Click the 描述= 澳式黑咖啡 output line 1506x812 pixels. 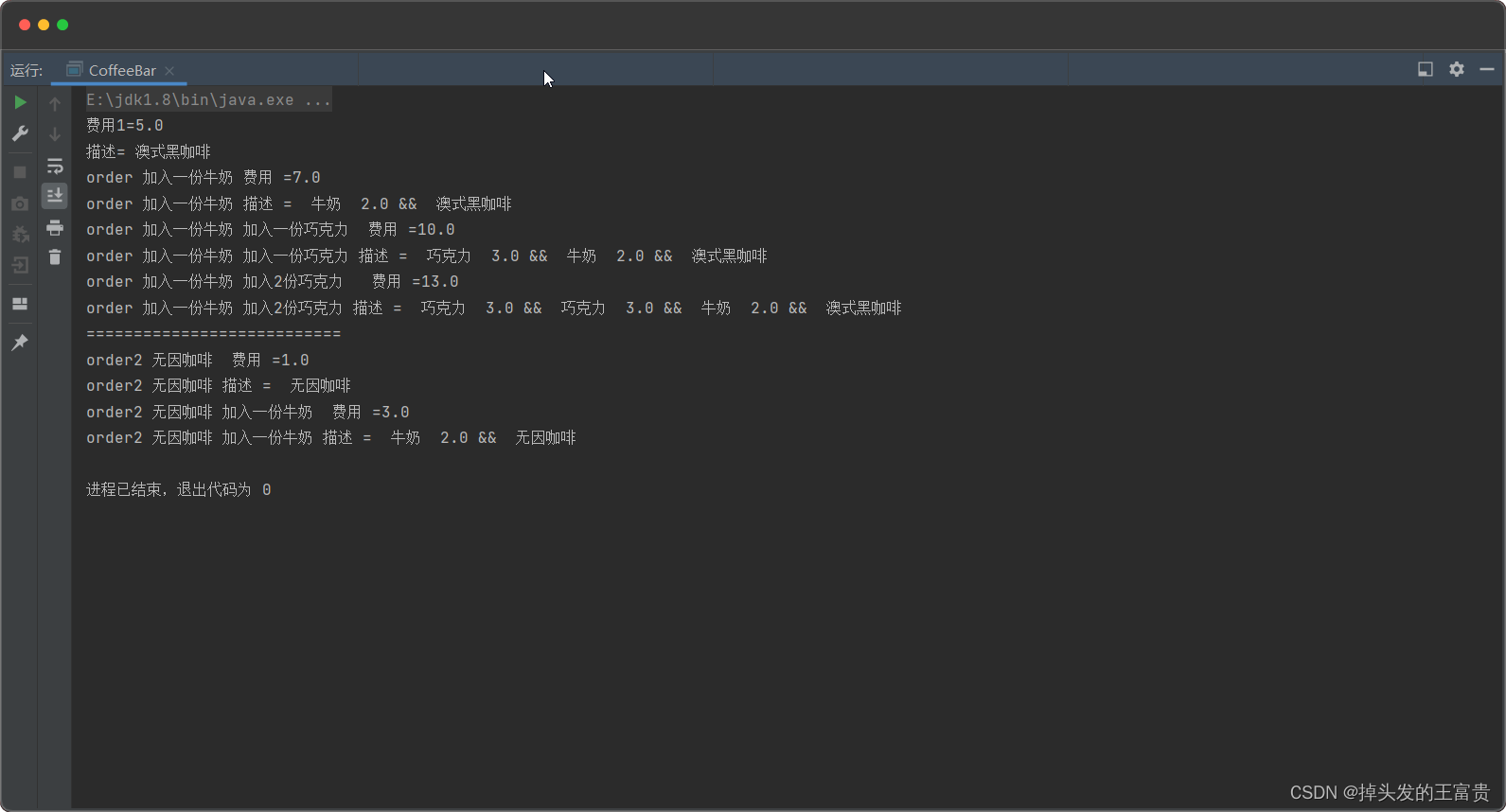(x=149, y=151)
